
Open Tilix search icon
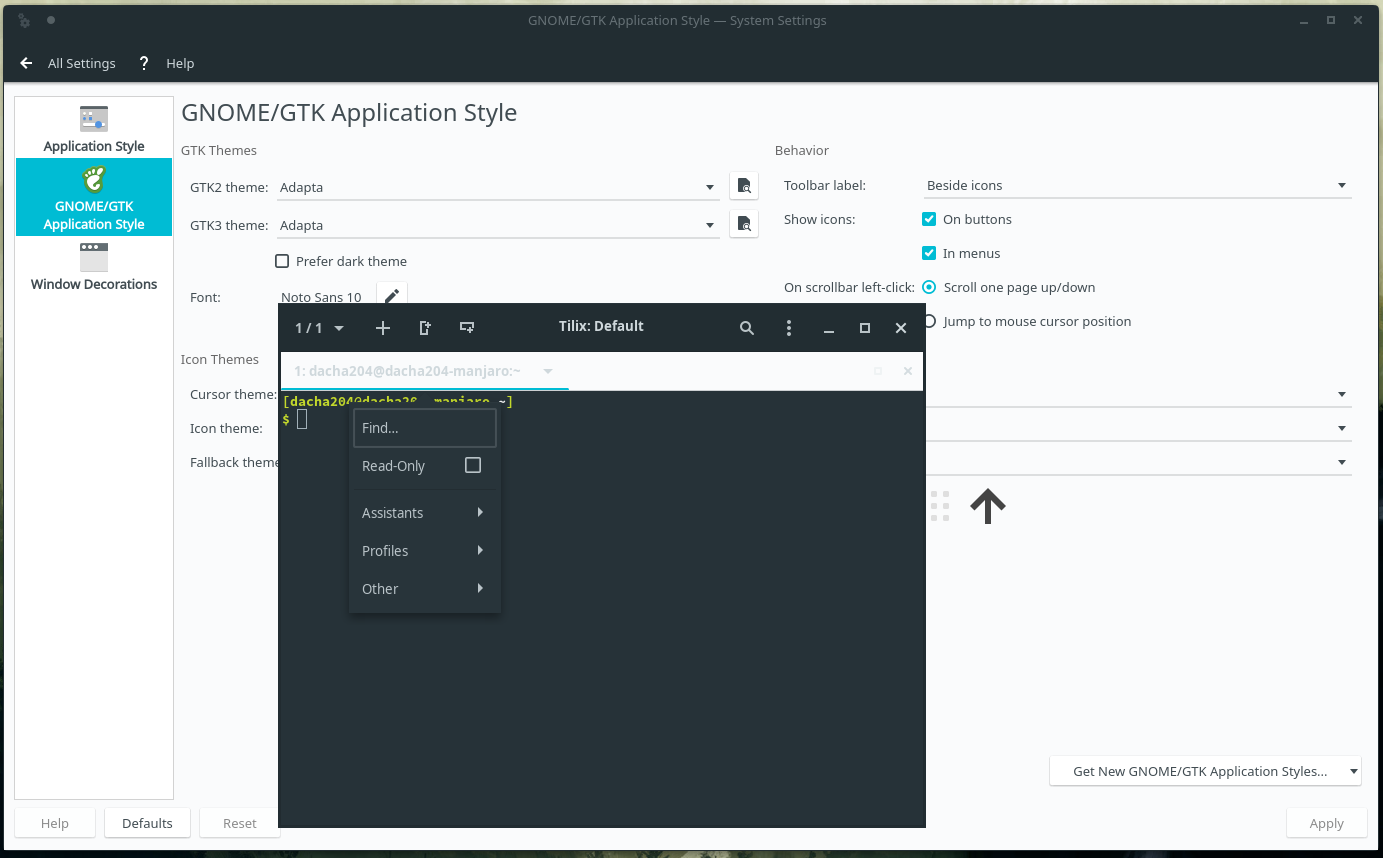(x=747, y=328)
